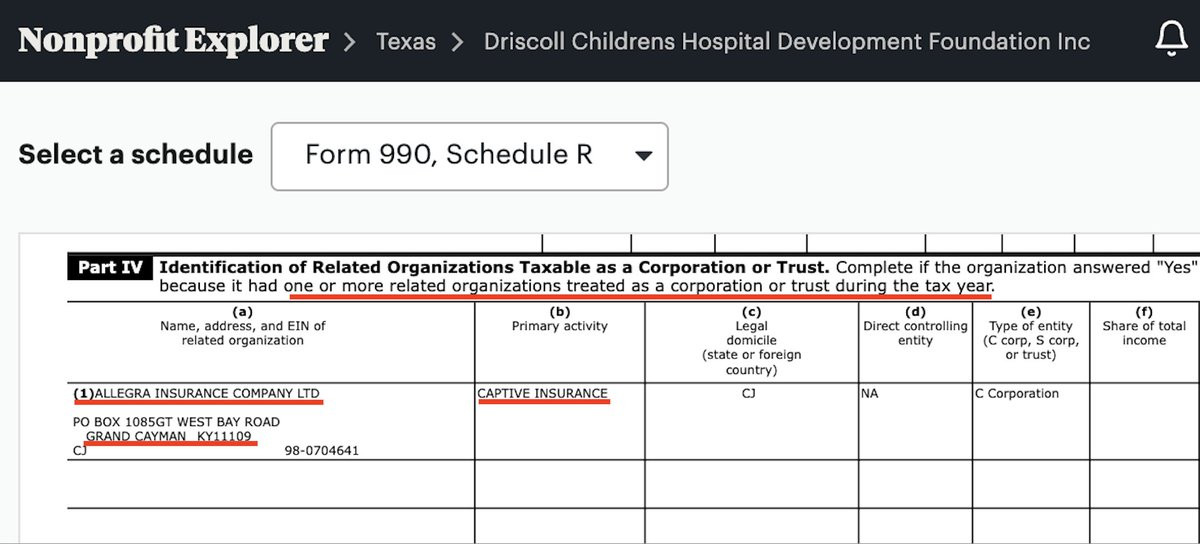Click the Part IV section label
1200x544 pixels.
109,268
